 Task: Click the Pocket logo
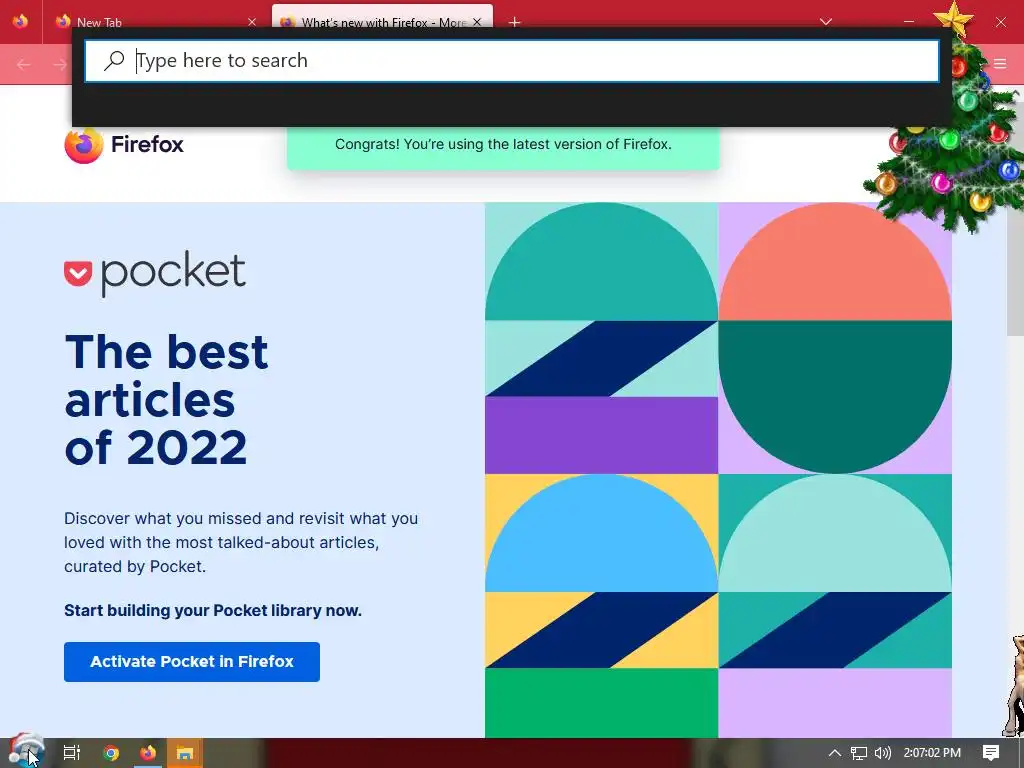155,273
